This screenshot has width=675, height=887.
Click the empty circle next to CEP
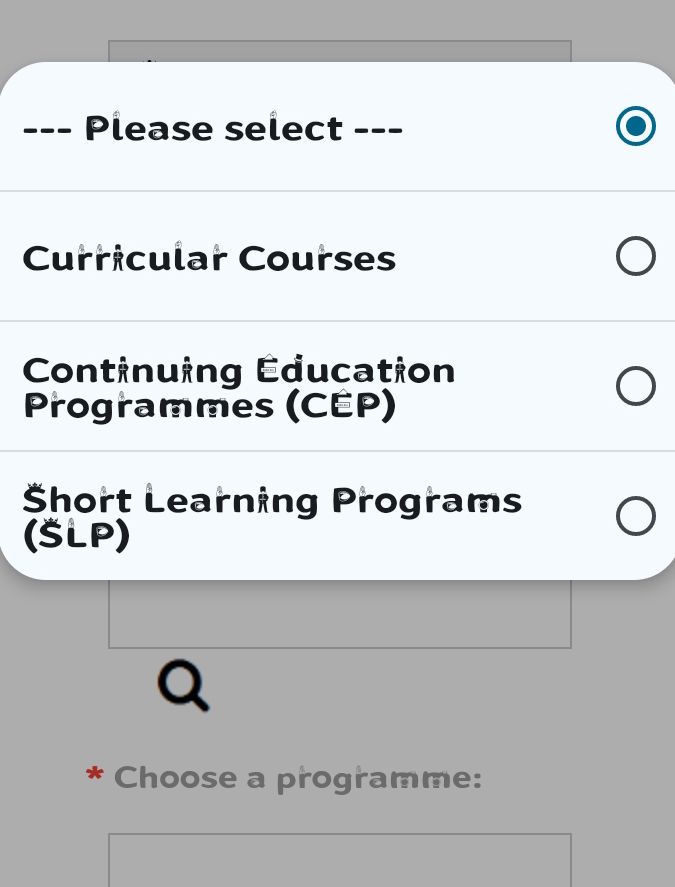click(636, 386)
